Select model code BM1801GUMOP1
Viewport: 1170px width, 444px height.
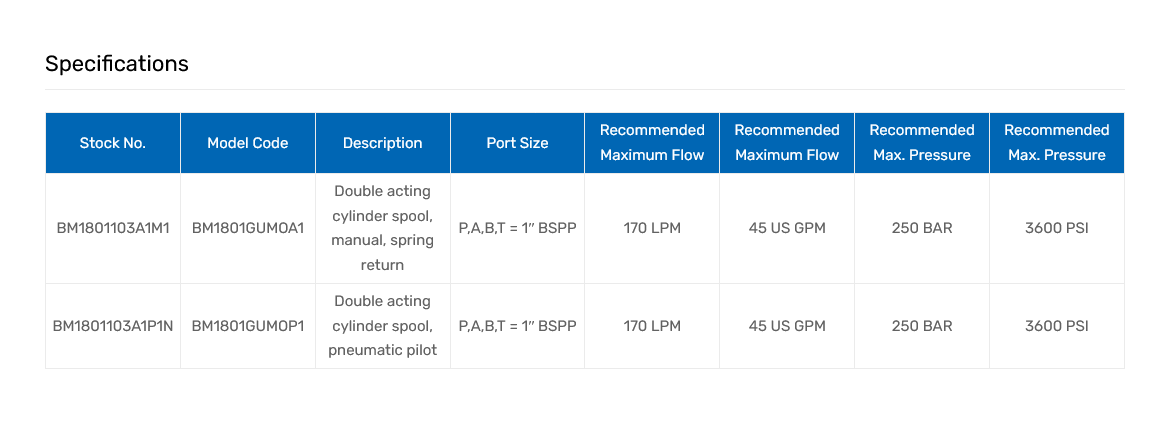pos(248,326)
